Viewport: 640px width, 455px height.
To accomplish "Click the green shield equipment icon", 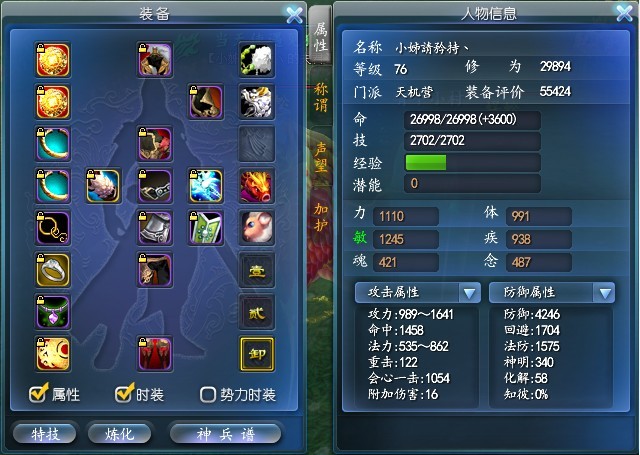I will pyautogui.click(x=206, y=227).
